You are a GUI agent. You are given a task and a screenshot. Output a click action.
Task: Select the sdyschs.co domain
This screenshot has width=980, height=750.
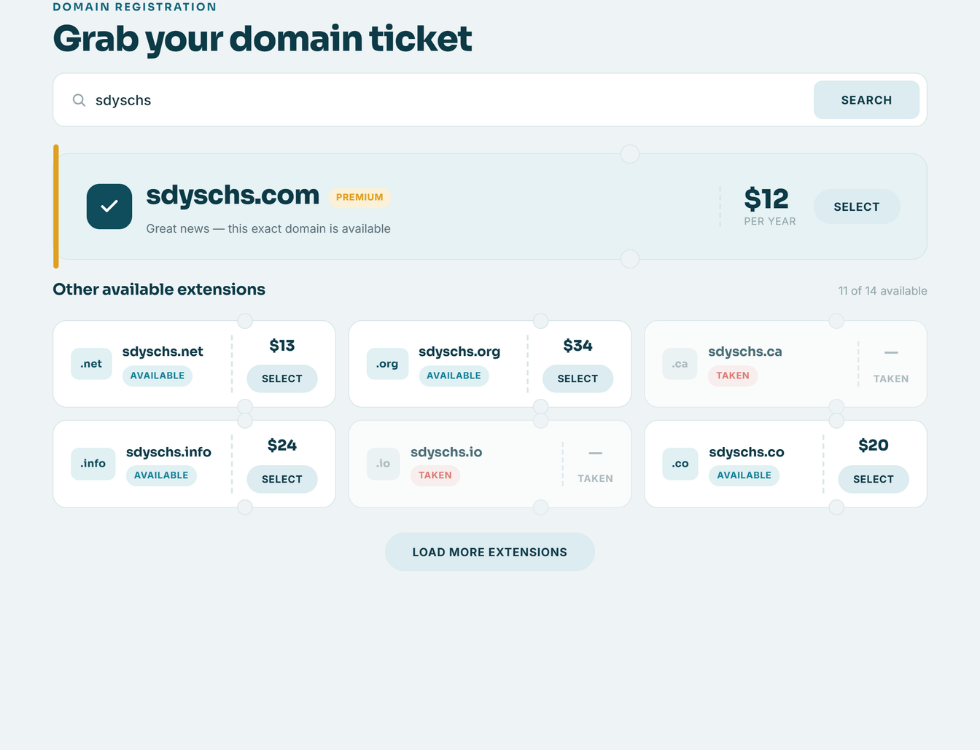tap(873, 479)
